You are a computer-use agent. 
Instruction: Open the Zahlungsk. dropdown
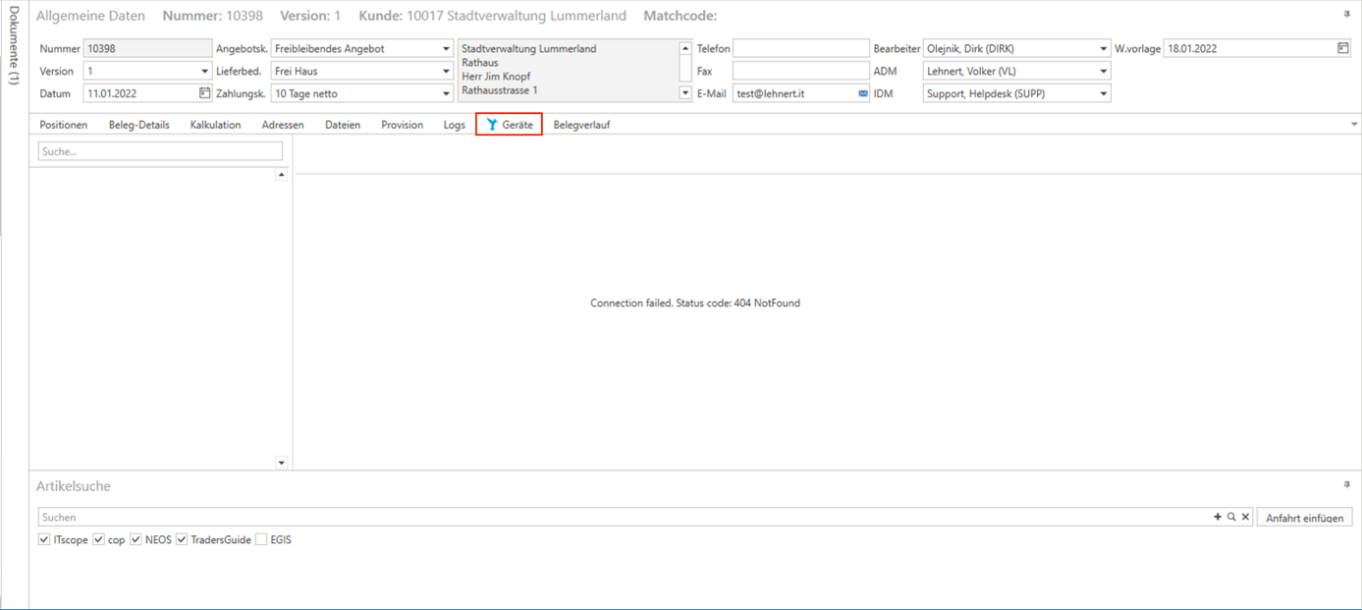[446, 94]
